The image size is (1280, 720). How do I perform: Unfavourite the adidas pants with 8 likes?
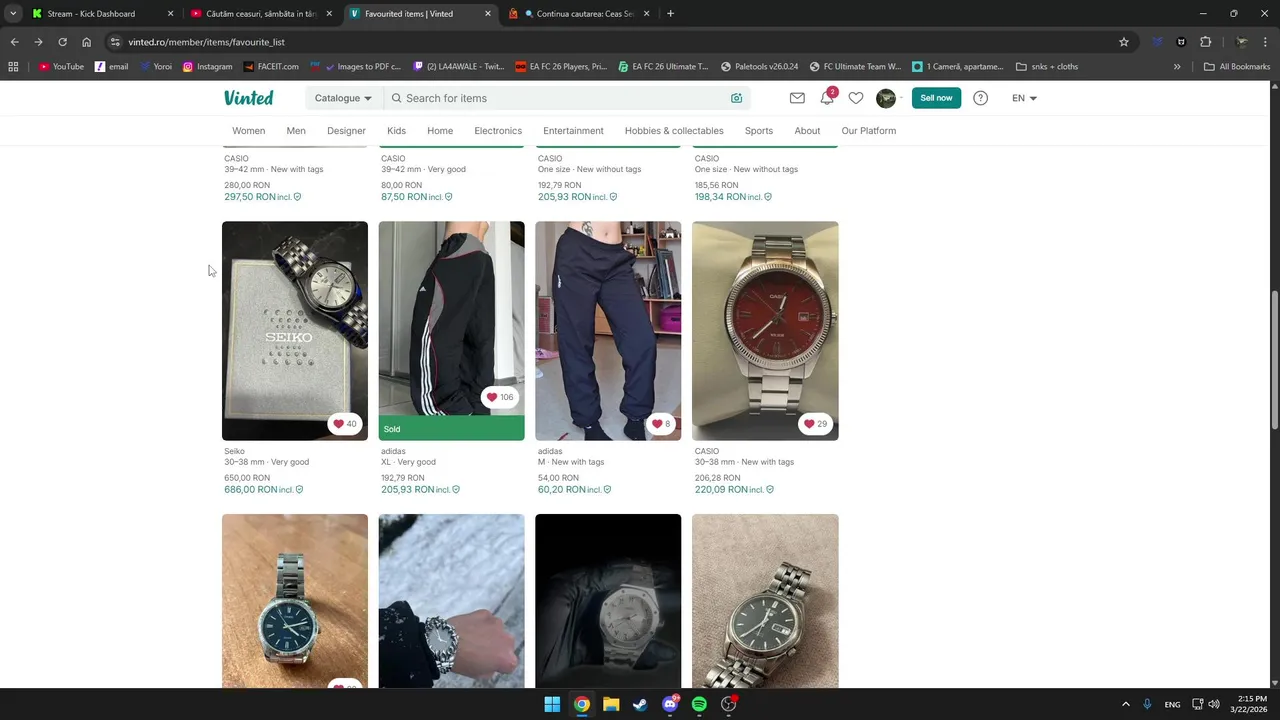click(661, 424)
